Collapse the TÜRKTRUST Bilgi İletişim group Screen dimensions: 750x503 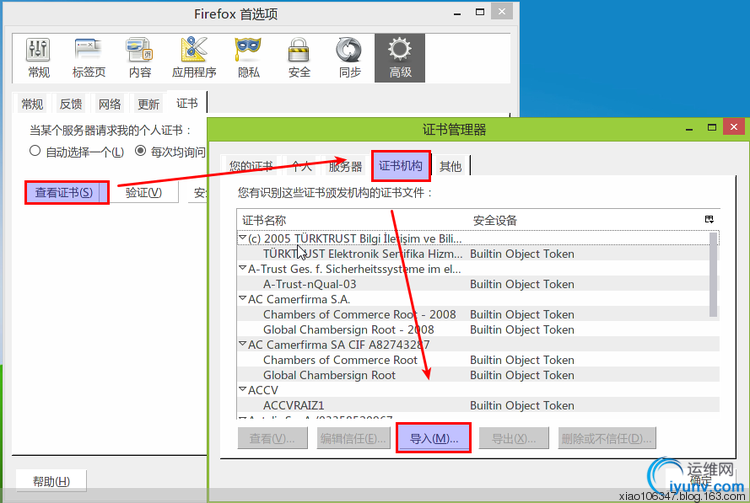pos(243,238)
